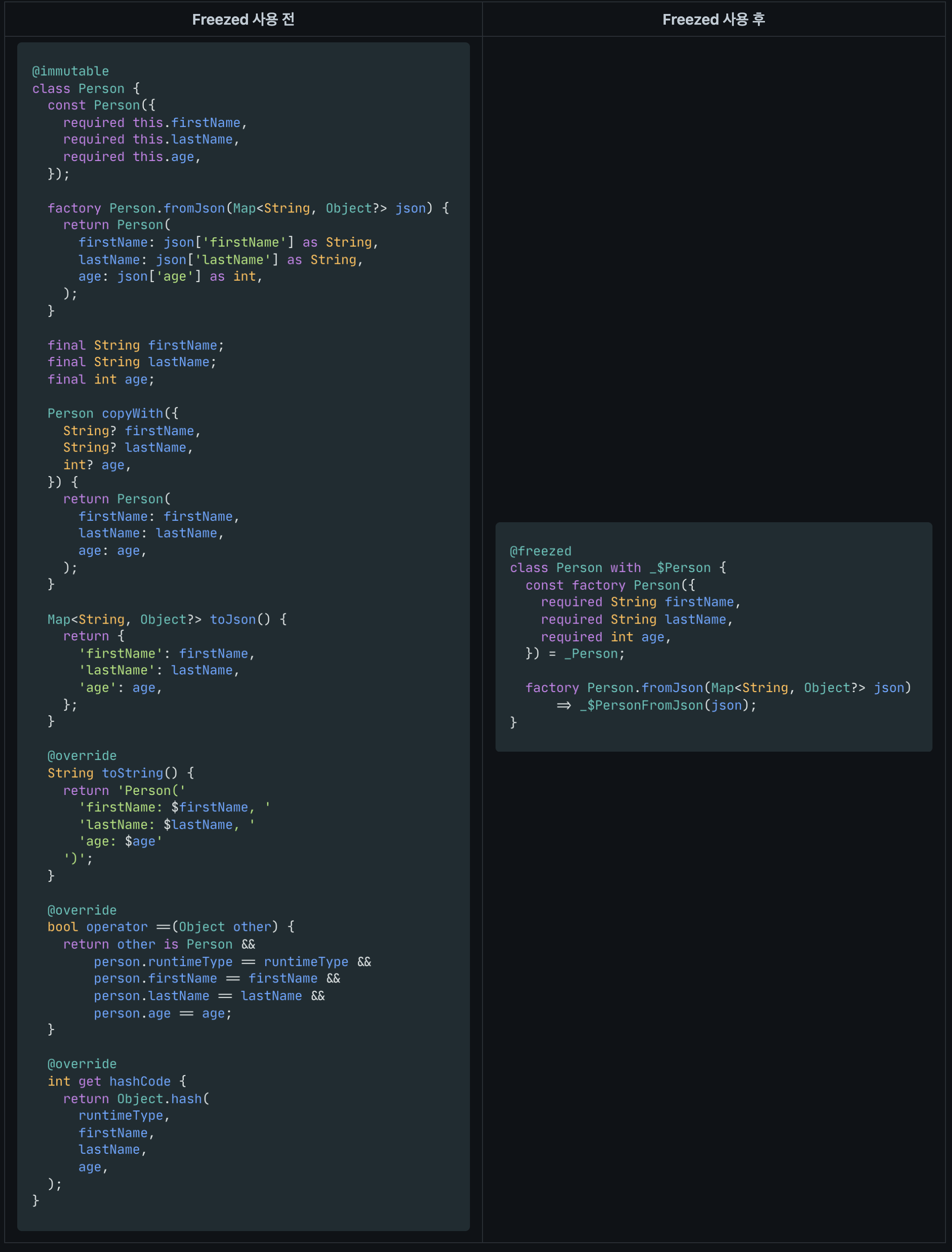Click the _$PersonFromJson(json) call
This screenshot has height=1252, width=952.
coord(667,706)
